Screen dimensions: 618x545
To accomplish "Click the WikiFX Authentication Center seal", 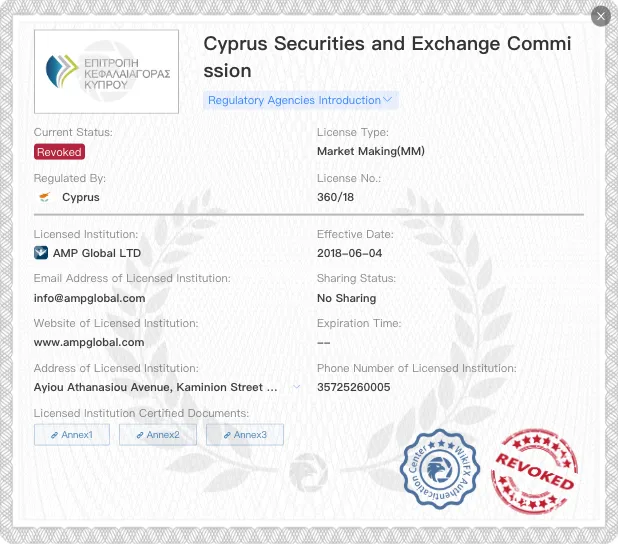I will click(x=439, y=469).
